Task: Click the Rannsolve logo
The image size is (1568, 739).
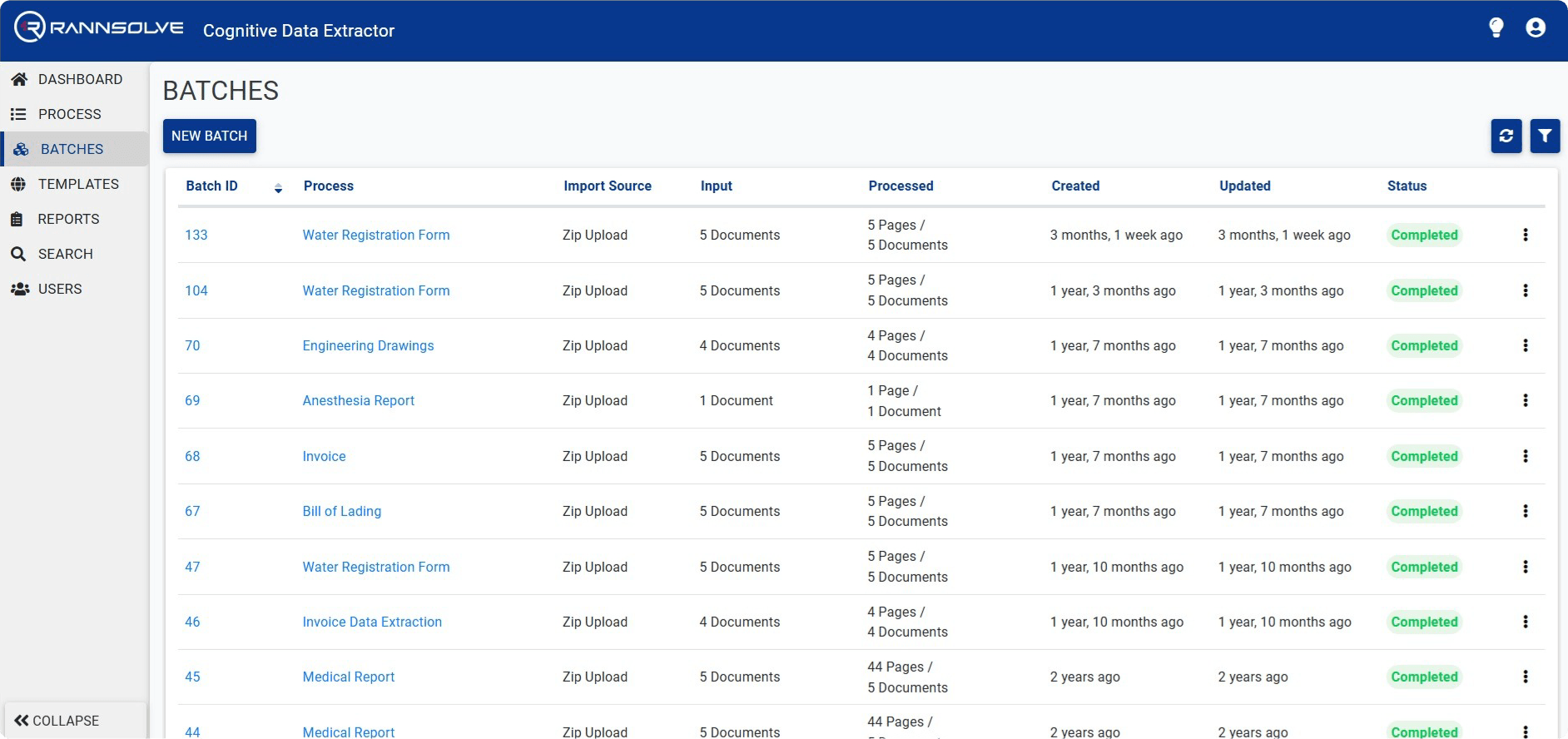Action: [99, 27]
